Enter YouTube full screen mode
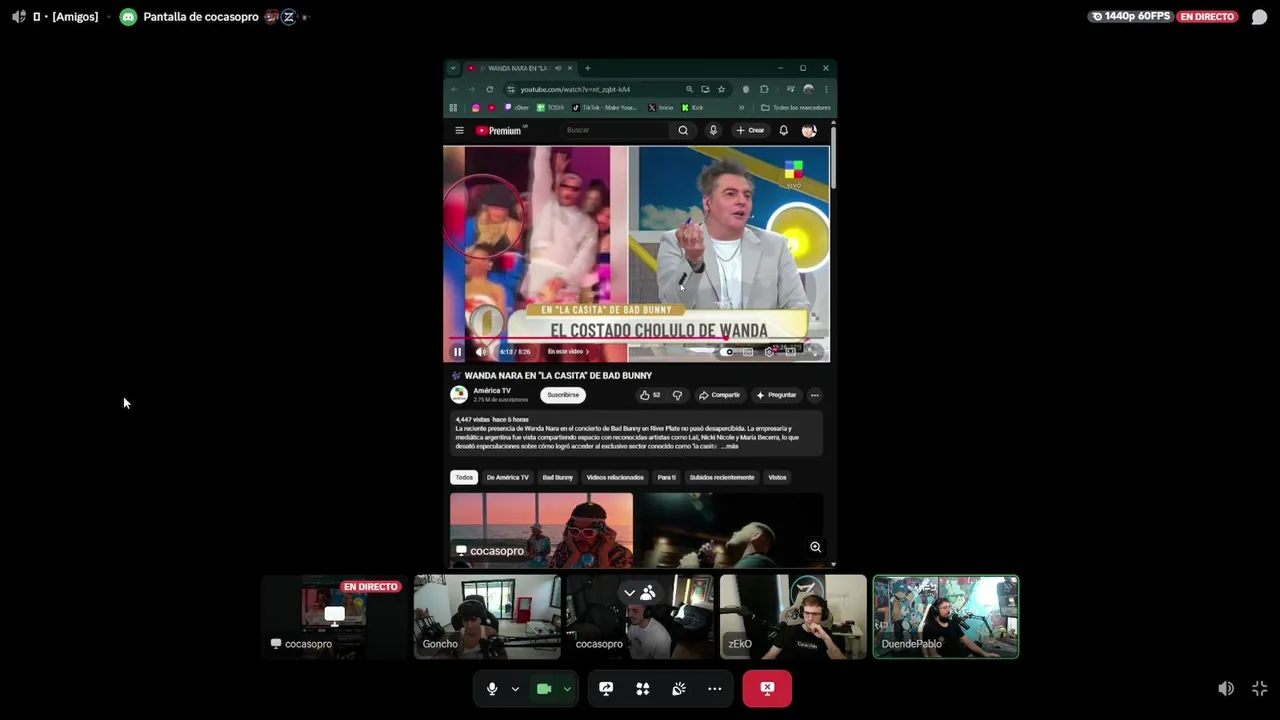Image resolution: width=1280 pixels, height=720 pixels. [813, 352]
